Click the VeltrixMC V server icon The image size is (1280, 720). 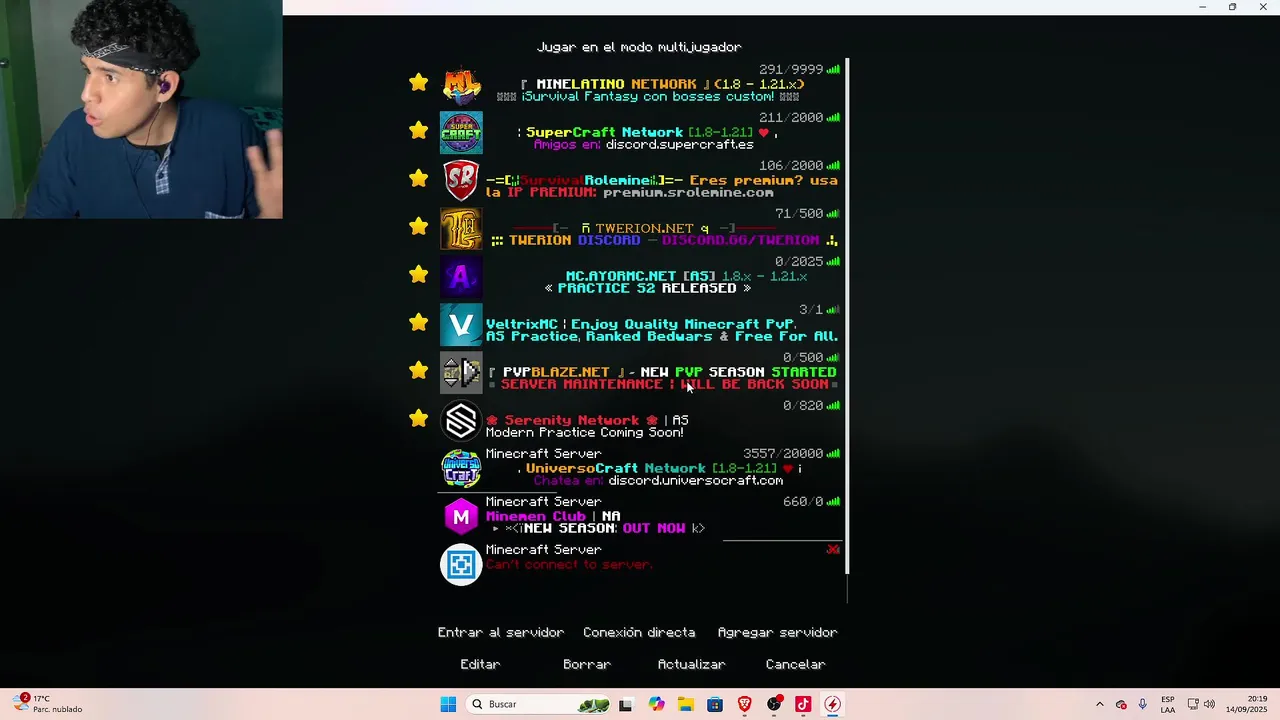pos(461,324)
